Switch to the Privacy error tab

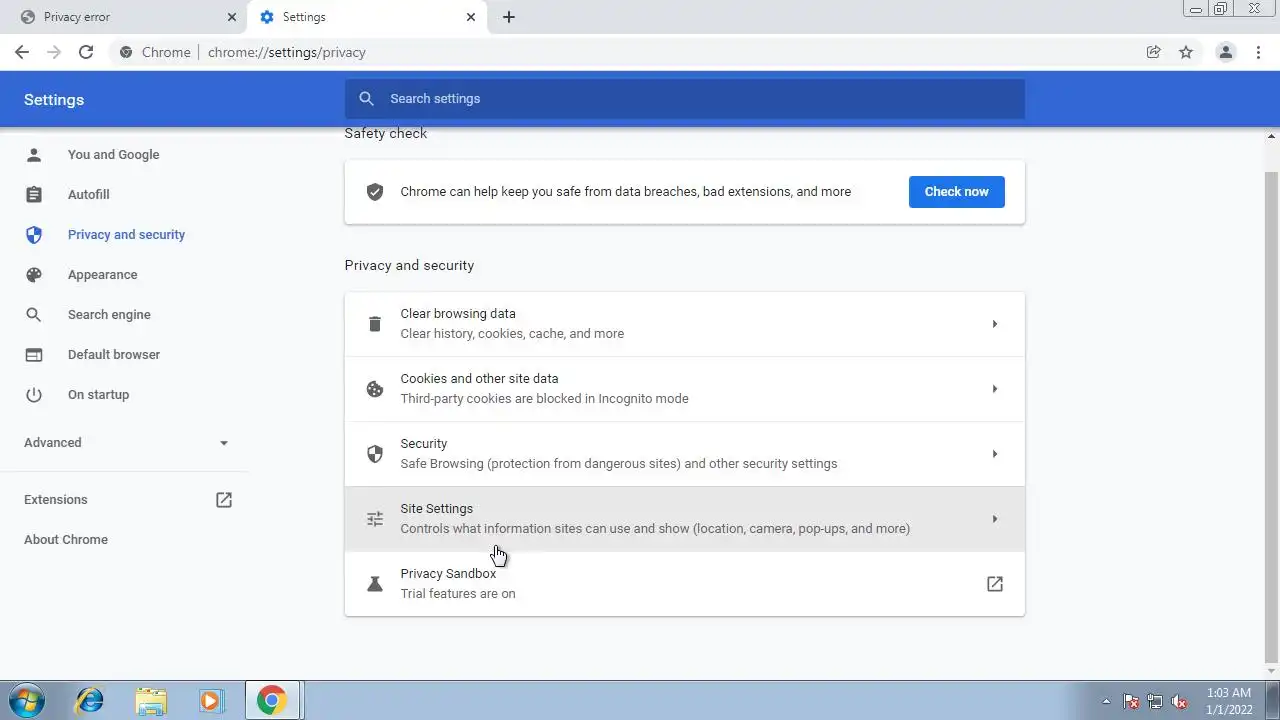125,17
